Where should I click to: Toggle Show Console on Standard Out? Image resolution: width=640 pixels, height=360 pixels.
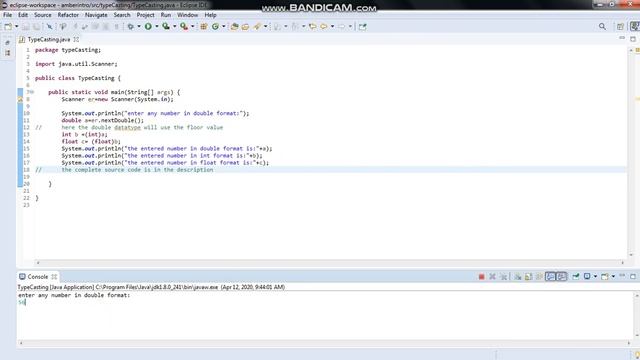point(551,277)
